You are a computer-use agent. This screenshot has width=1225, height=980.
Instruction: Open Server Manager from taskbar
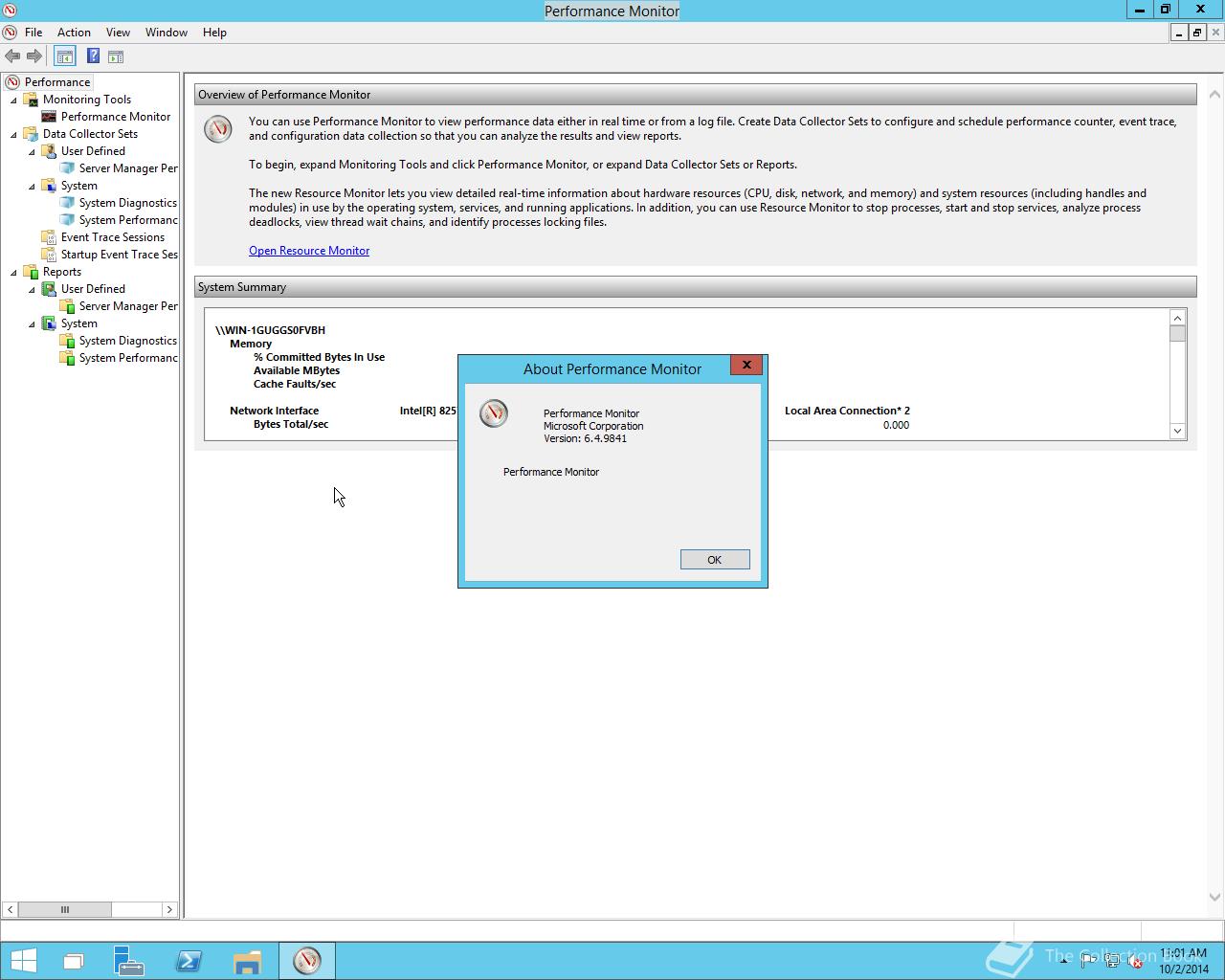tap(128, 961)
